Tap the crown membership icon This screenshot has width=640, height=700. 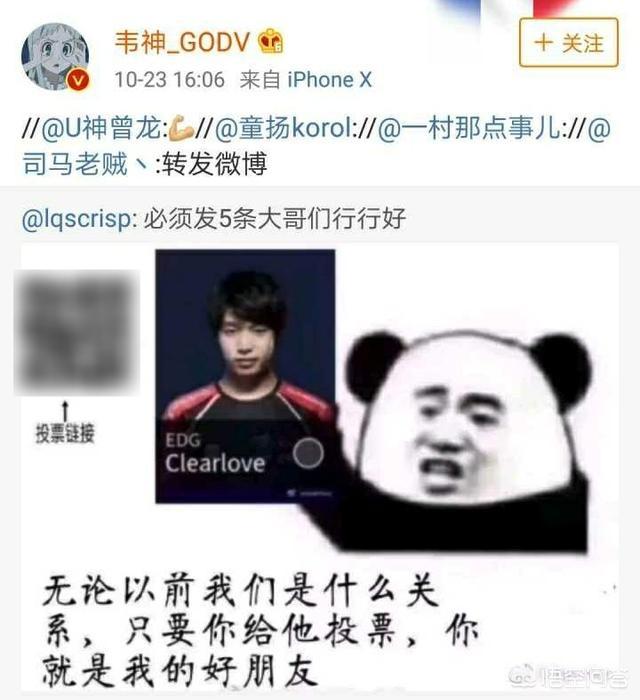tap(270, 42)
